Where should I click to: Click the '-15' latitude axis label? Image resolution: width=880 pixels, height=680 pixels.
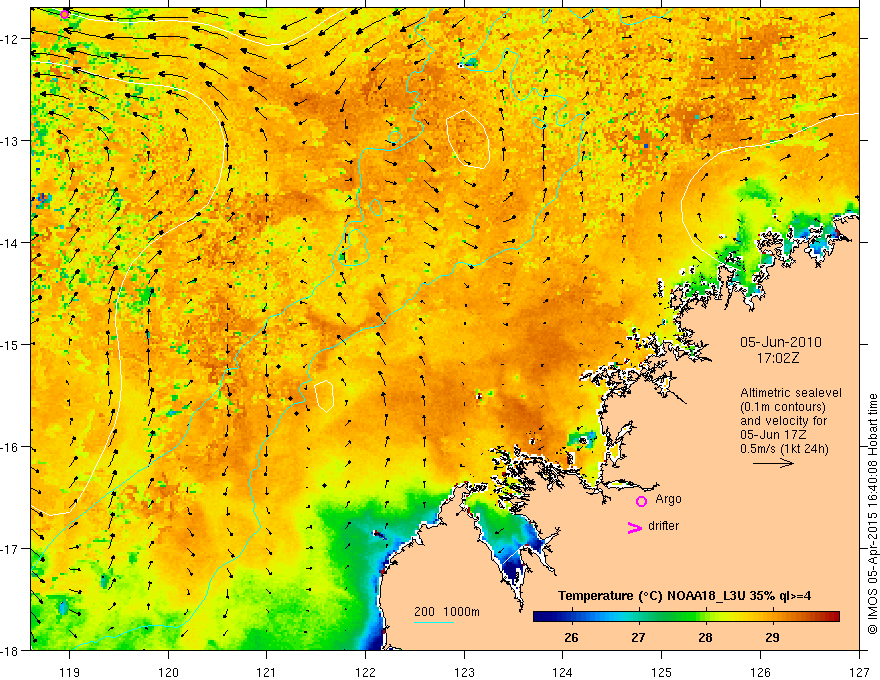pos(12,344)
